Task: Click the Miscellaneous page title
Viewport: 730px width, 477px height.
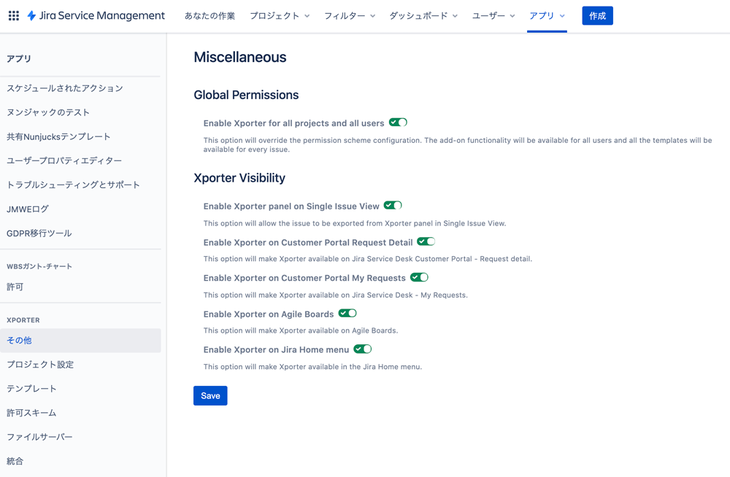Action: click(240, 57)
